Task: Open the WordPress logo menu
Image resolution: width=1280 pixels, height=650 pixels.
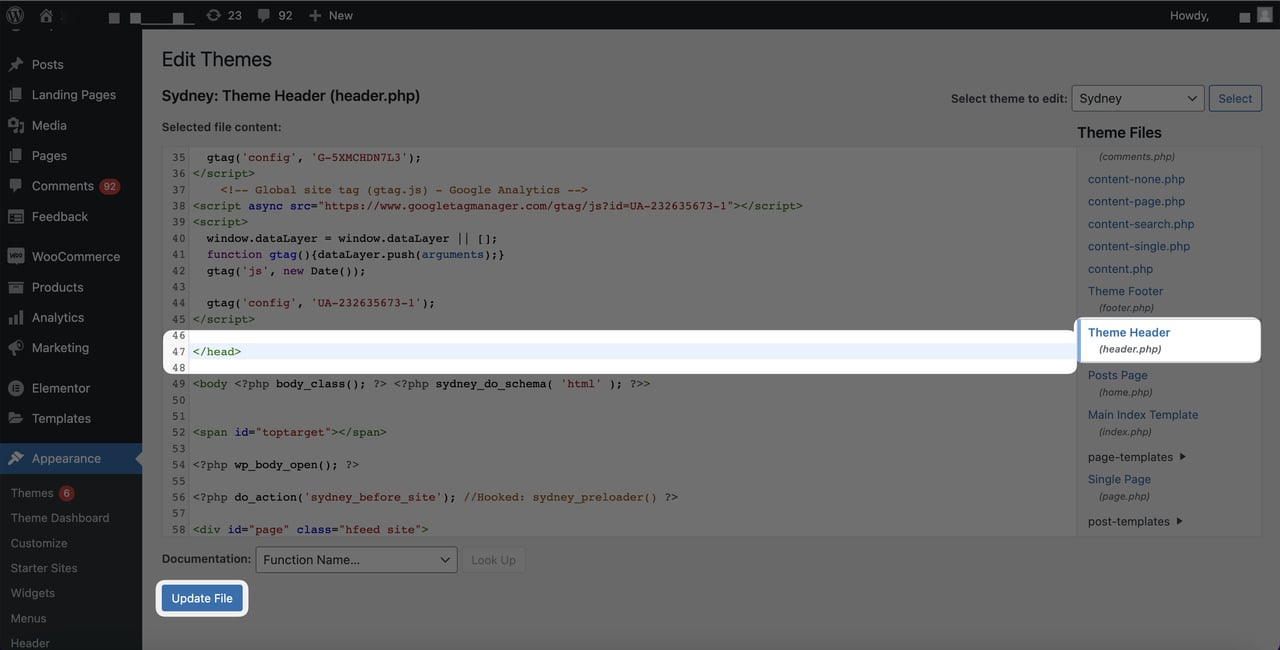Action: pos(15,15)
